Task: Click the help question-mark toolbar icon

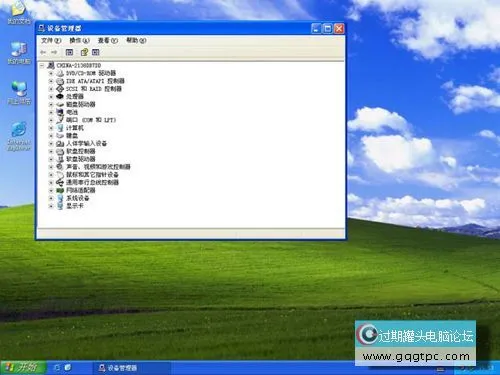Action: [x=84, y=52]
